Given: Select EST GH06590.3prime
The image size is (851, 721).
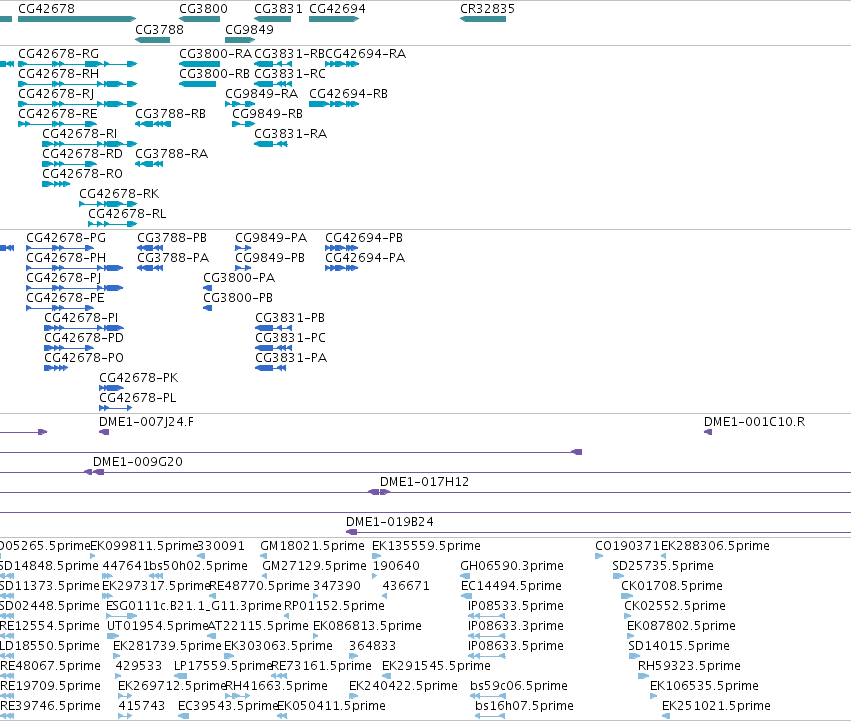Looking at the screenshot, I should 512,566.
